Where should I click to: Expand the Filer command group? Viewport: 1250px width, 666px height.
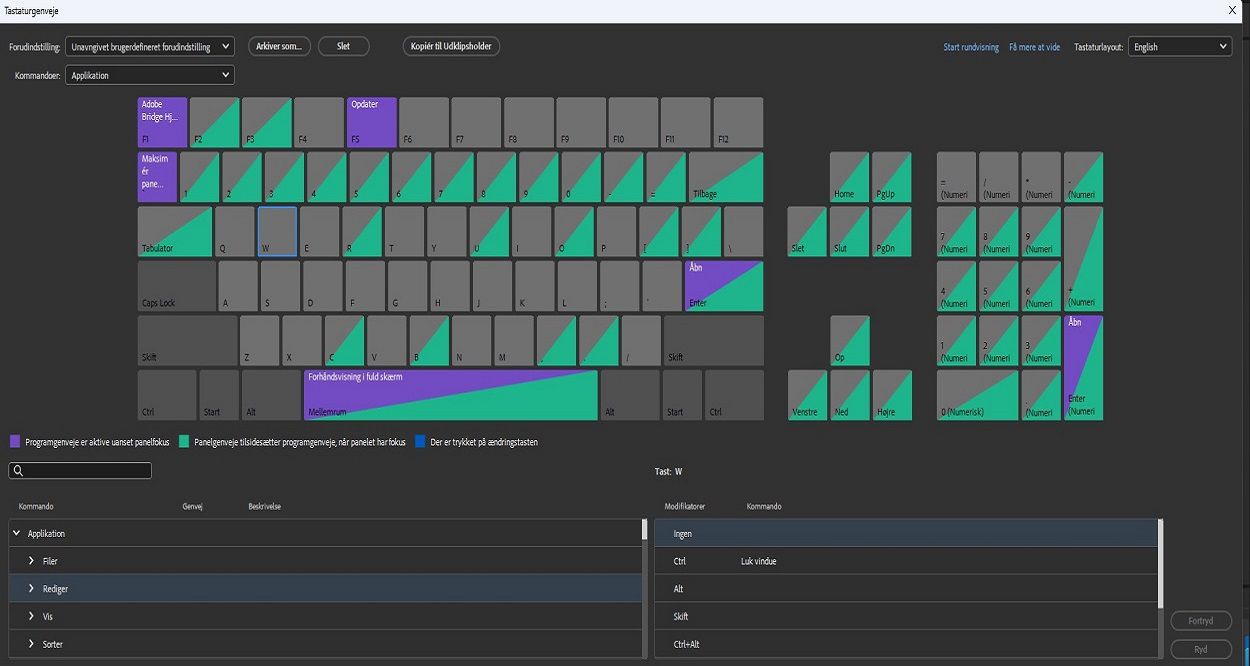coord(32,561)
